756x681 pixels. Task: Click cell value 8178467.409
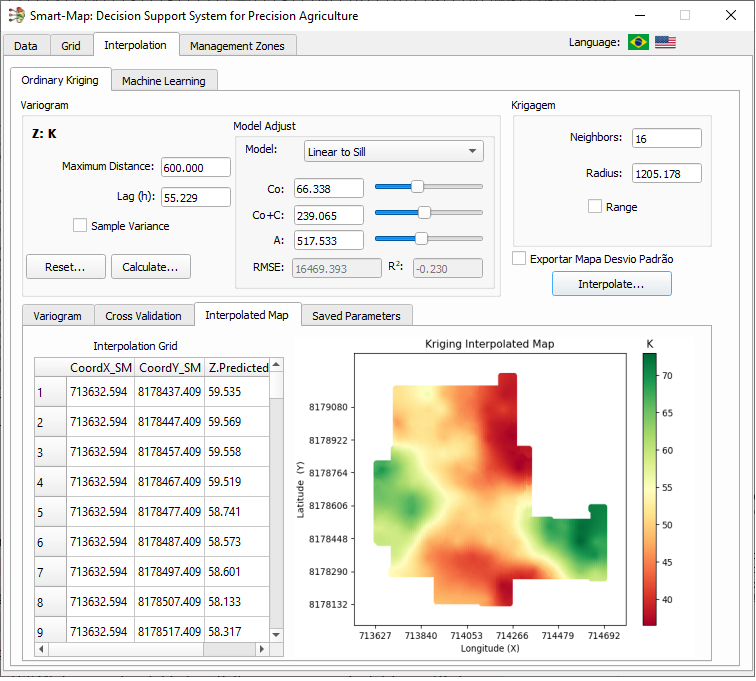(169, 481)
